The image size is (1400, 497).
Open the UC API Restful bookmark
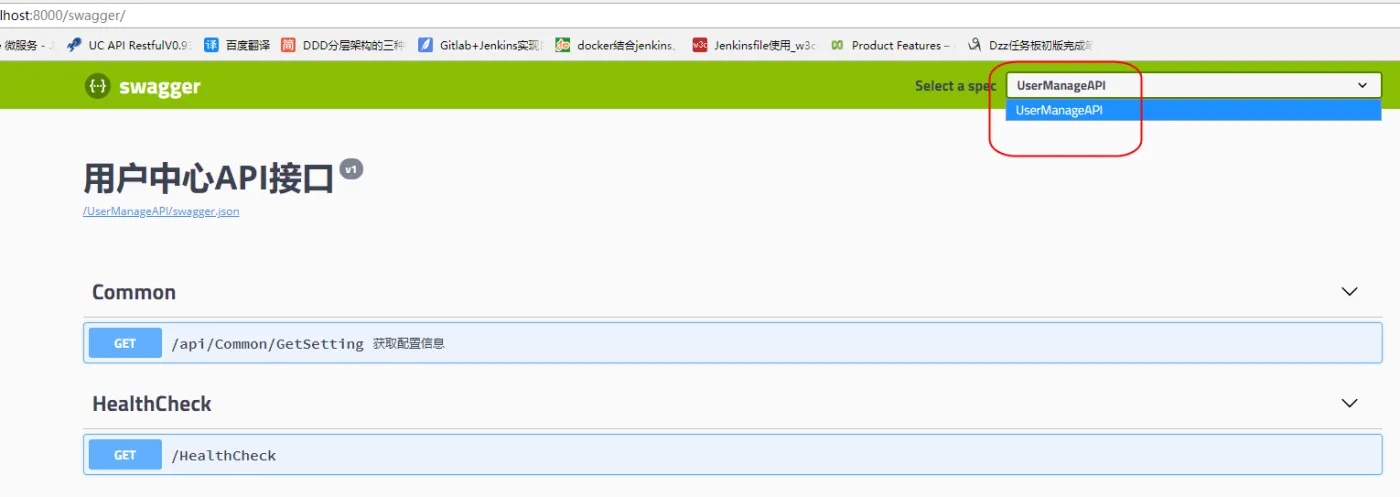[128, 45]
